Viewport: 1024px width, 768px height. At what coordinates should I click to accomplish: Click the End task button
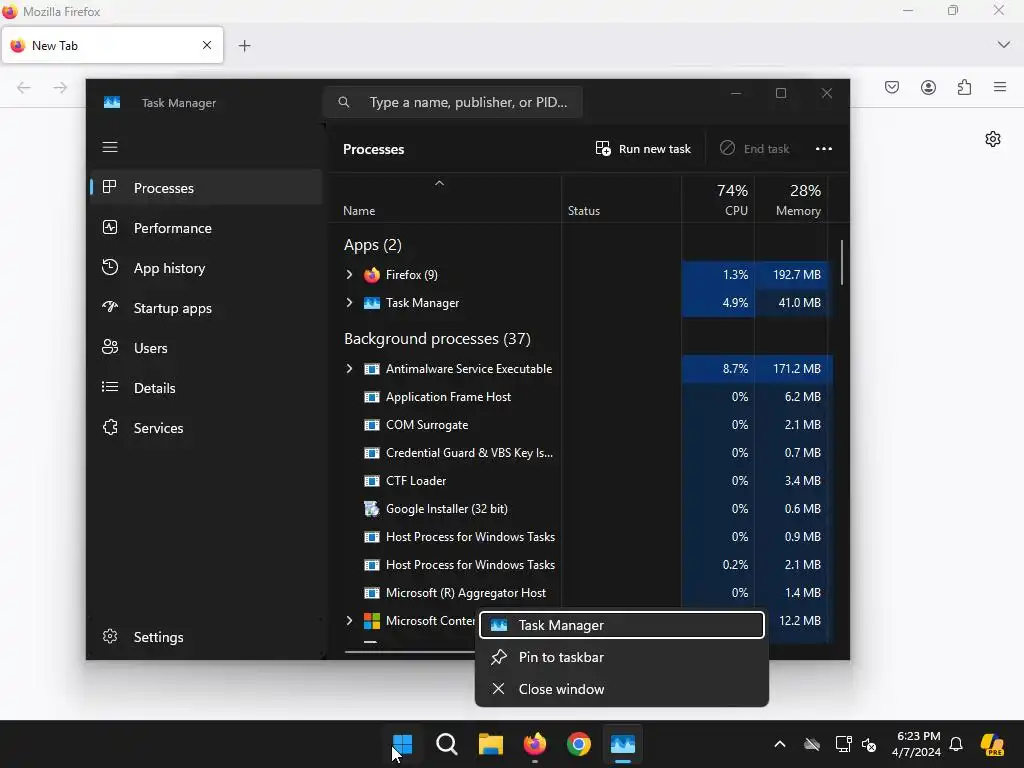[754, 149]
